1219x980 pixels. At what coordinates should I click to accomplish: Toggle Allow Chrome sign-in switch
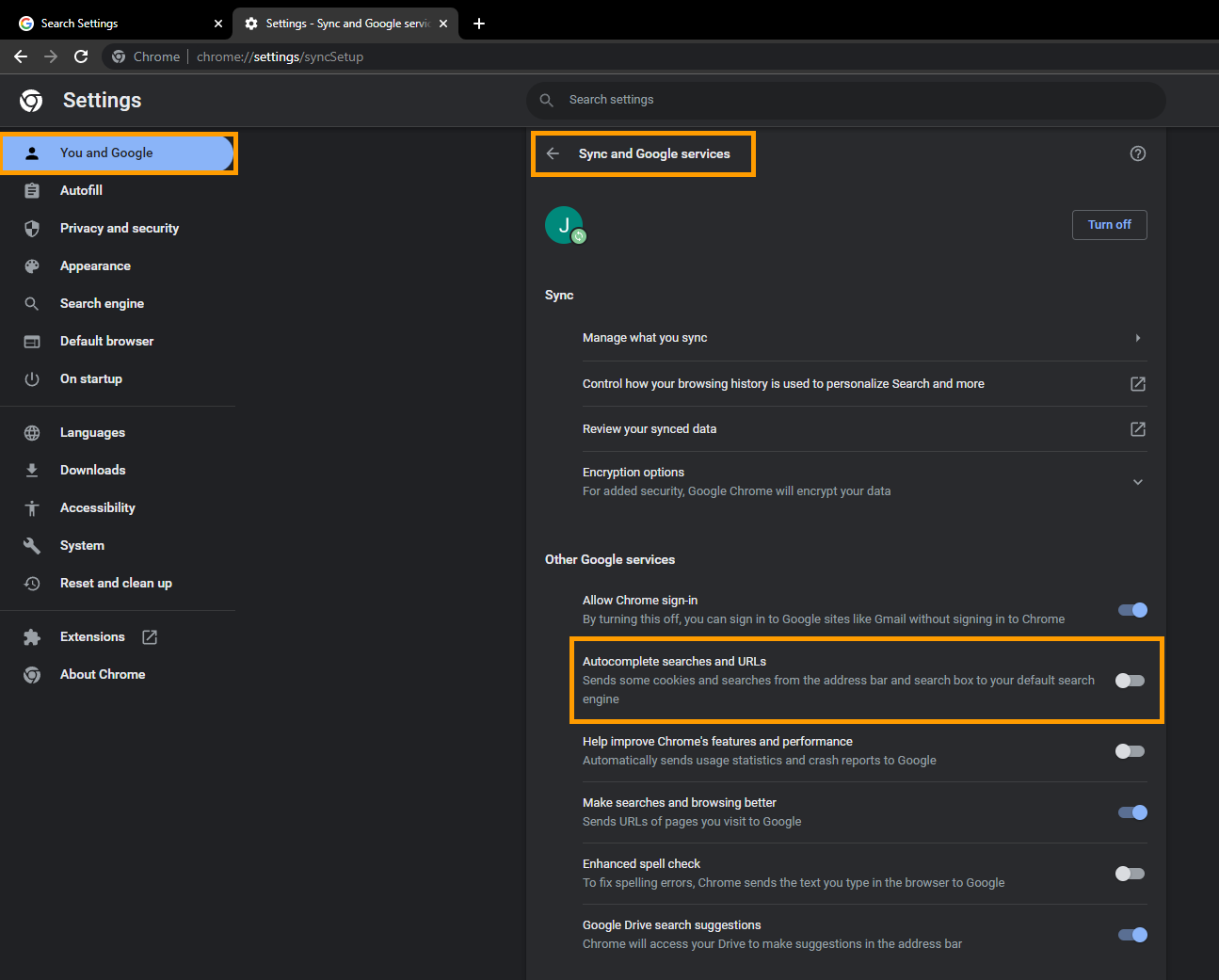coord(1132,610)
